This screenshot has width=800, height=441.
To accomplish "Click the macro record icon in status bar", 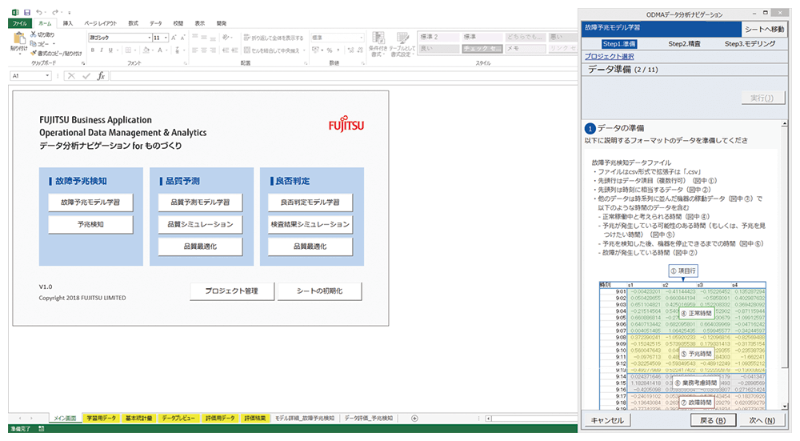I will click(41, 429).
